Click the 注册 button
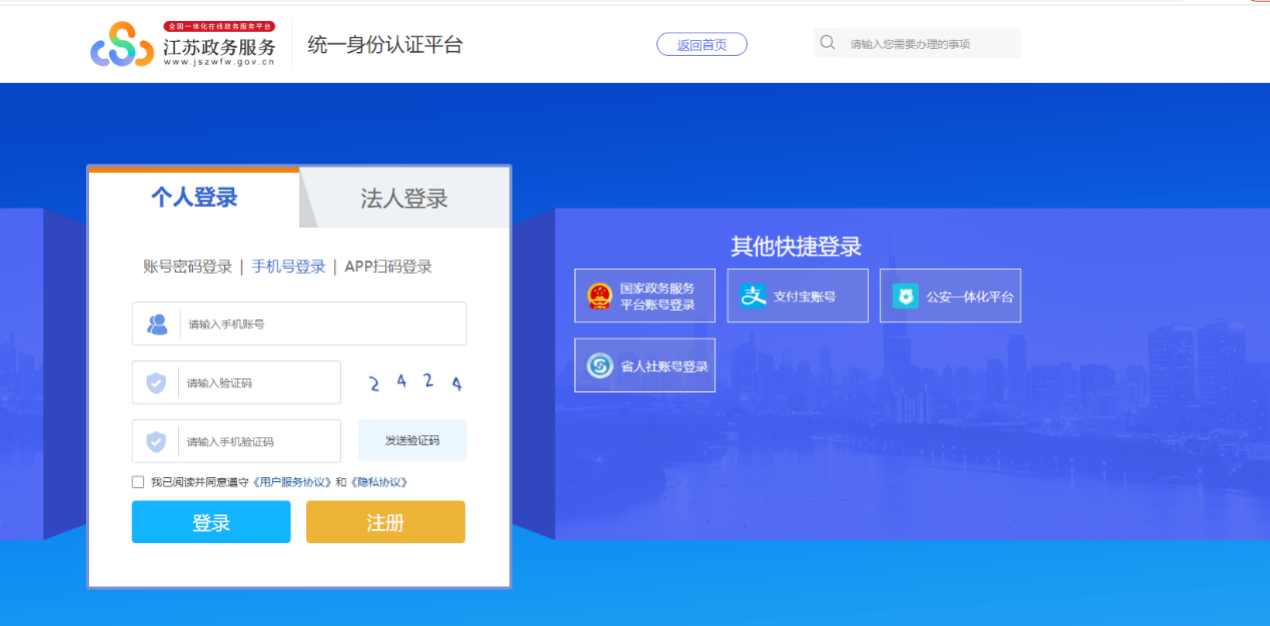Image resolution: width=1270 pixels, height=626 pixels. [385, 521]
